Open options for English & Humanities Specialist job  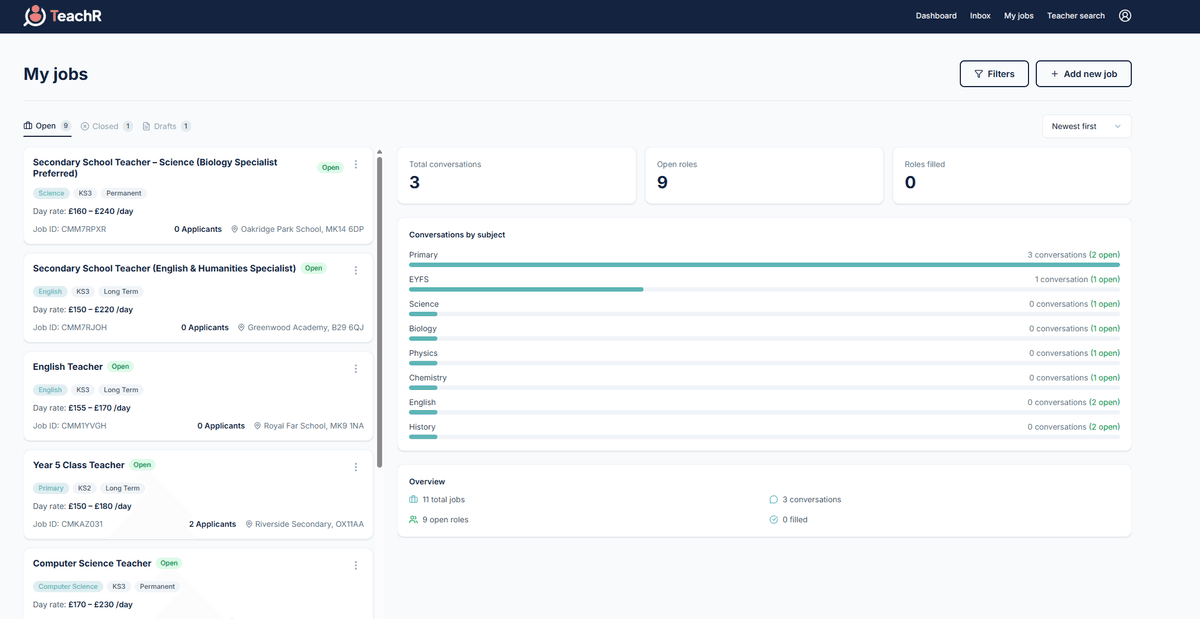click(x=356, y=271)
